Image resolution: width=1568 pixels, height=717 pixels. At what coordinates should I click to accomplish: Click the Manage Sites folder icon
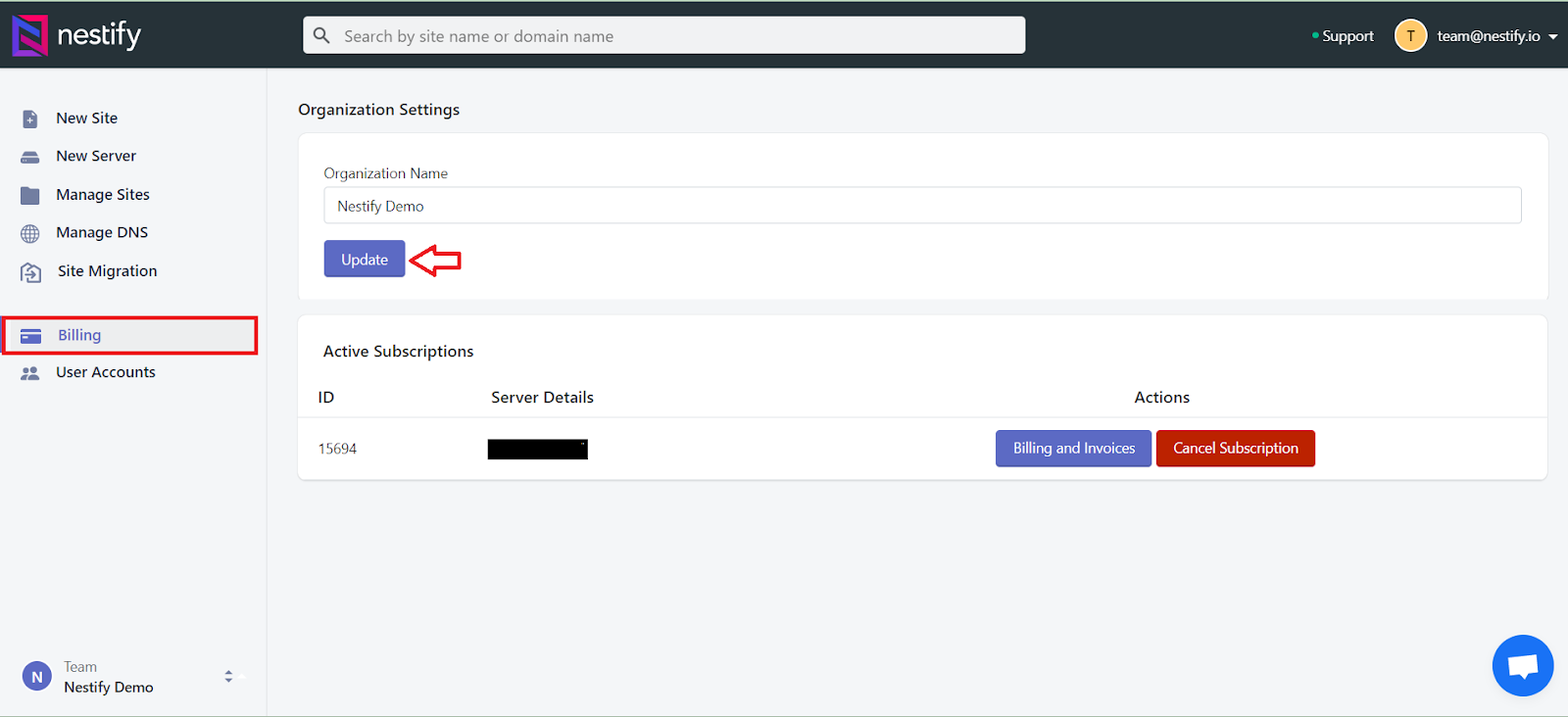tap(30, 195)
